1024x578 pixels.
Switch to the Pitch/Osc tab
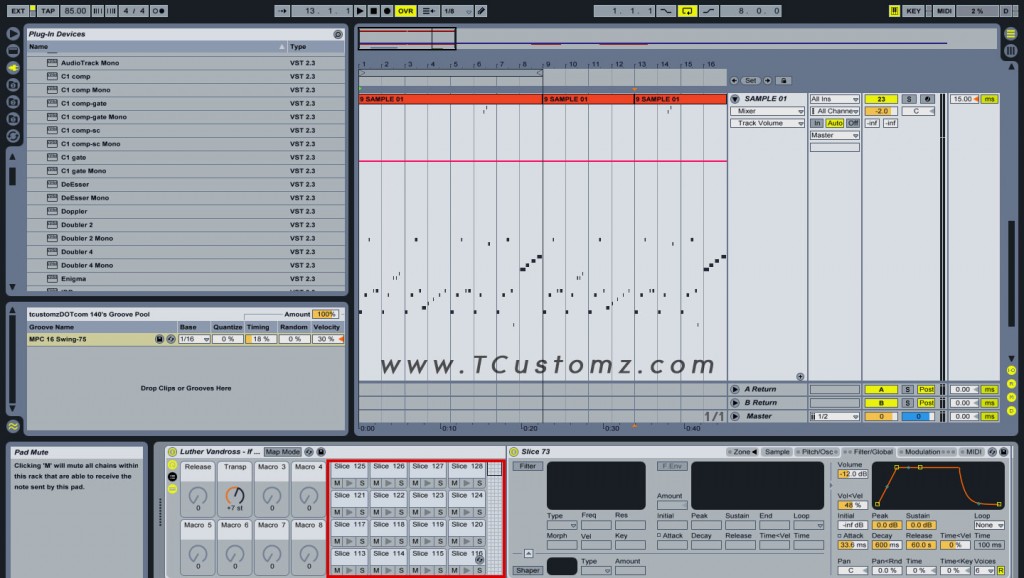pos(818,452)
